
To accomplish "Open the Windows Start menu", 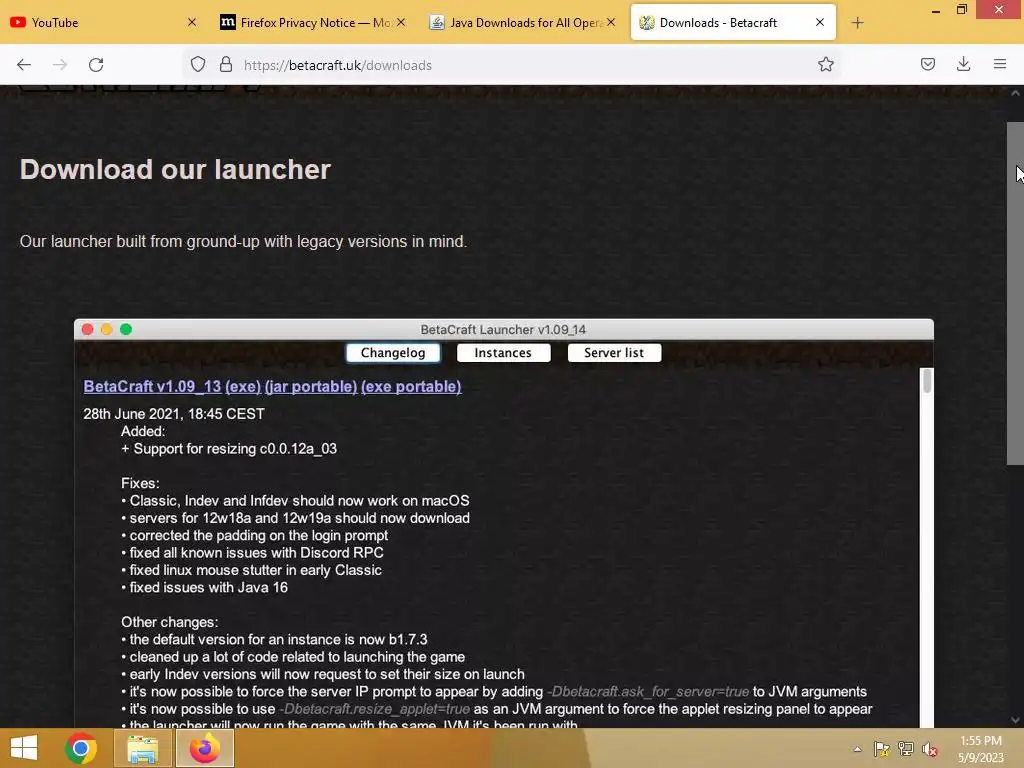I will (24, 748).
